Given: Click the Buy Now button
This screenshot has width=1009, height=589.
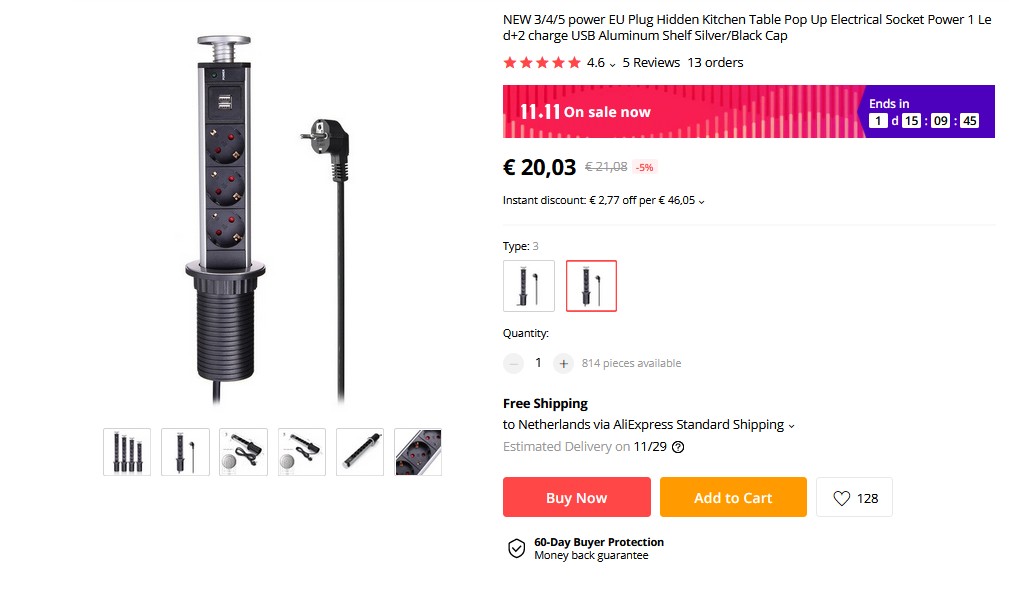Looking at the screenshot, I should (x=576, y=497).
